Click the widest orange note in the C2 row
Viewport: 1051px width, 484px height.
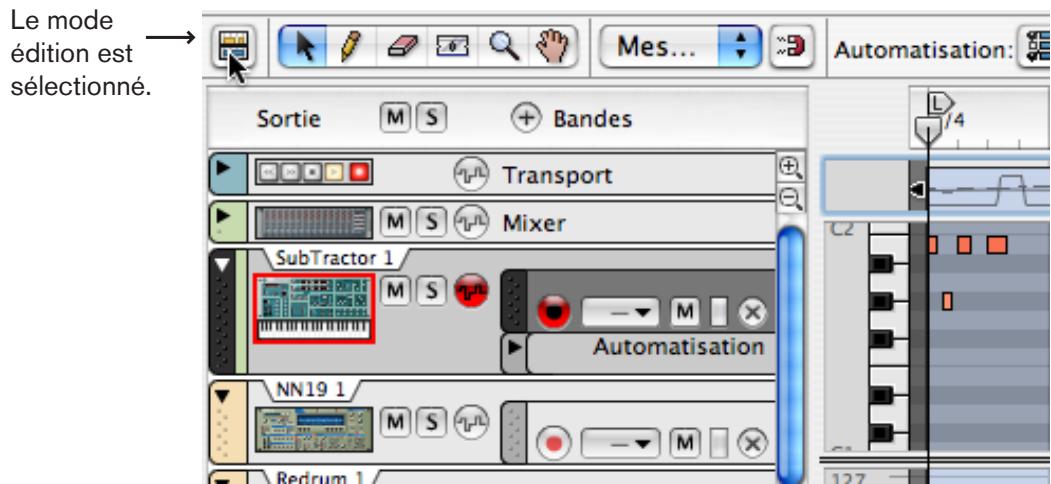coord(997,245)
